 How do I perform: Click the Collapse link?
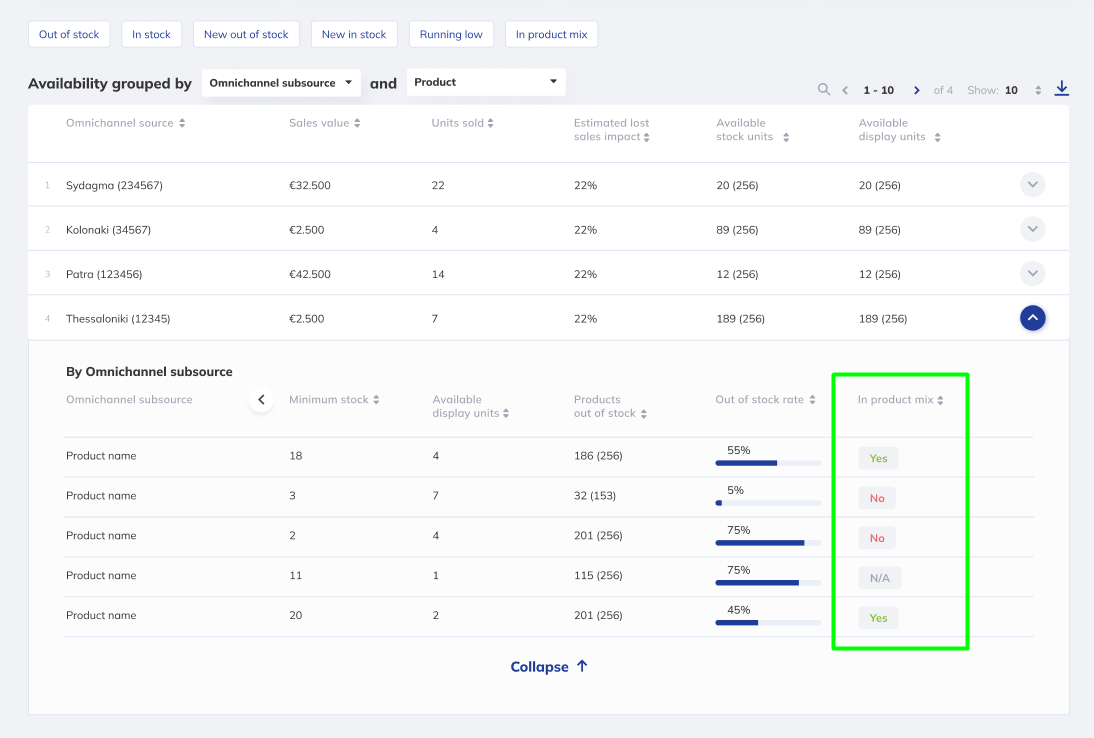(x=549, y=667)
